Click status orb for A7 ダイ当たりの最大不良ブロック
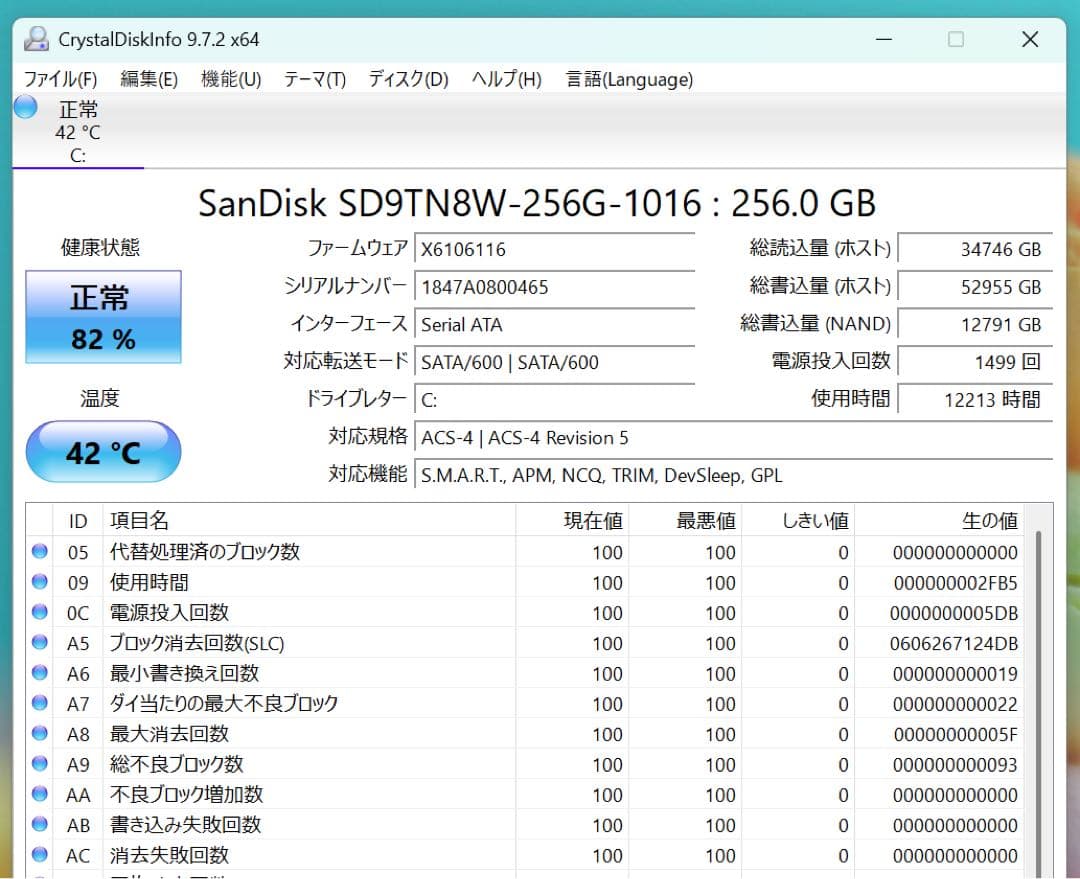Image resolution: width=1080 pixels, height=879 pixels. coord(40,703)
